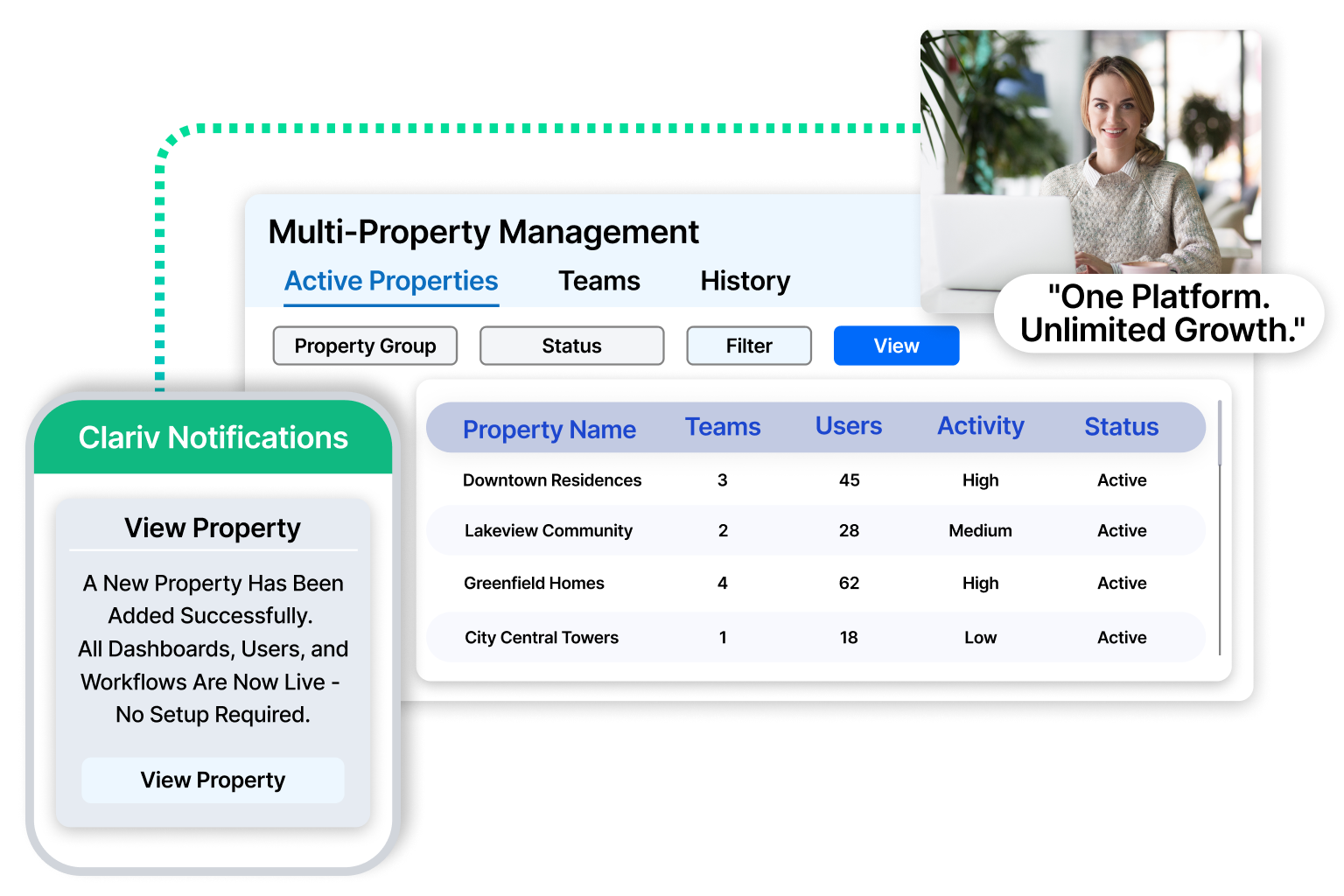Viewport: 1344px width, 896px height.
Task: Sort table by Teams column
Action: (722, 427)
